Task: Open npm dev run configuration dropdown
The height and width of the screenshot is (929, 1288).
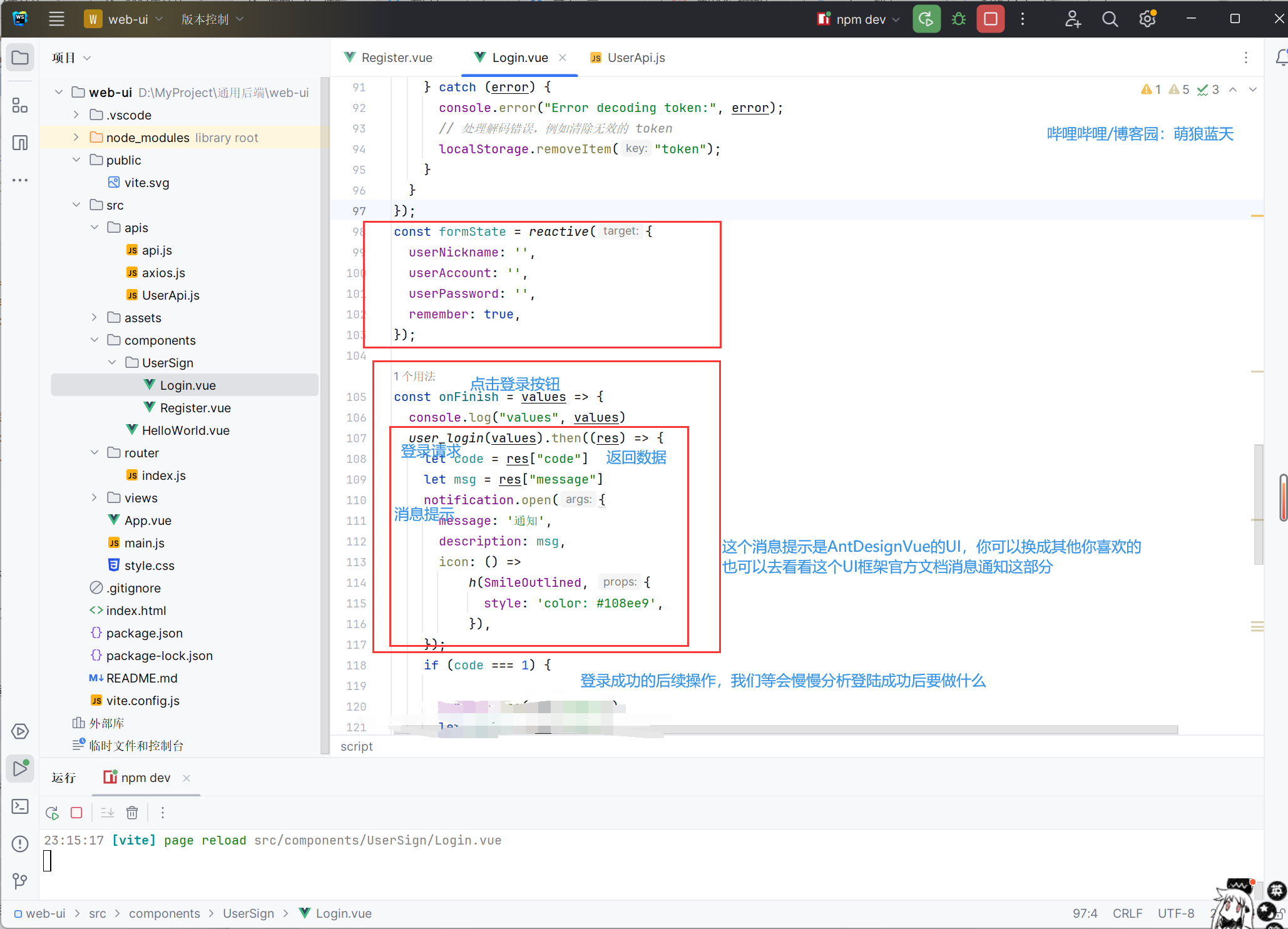Action: click(x=859, y=19)
